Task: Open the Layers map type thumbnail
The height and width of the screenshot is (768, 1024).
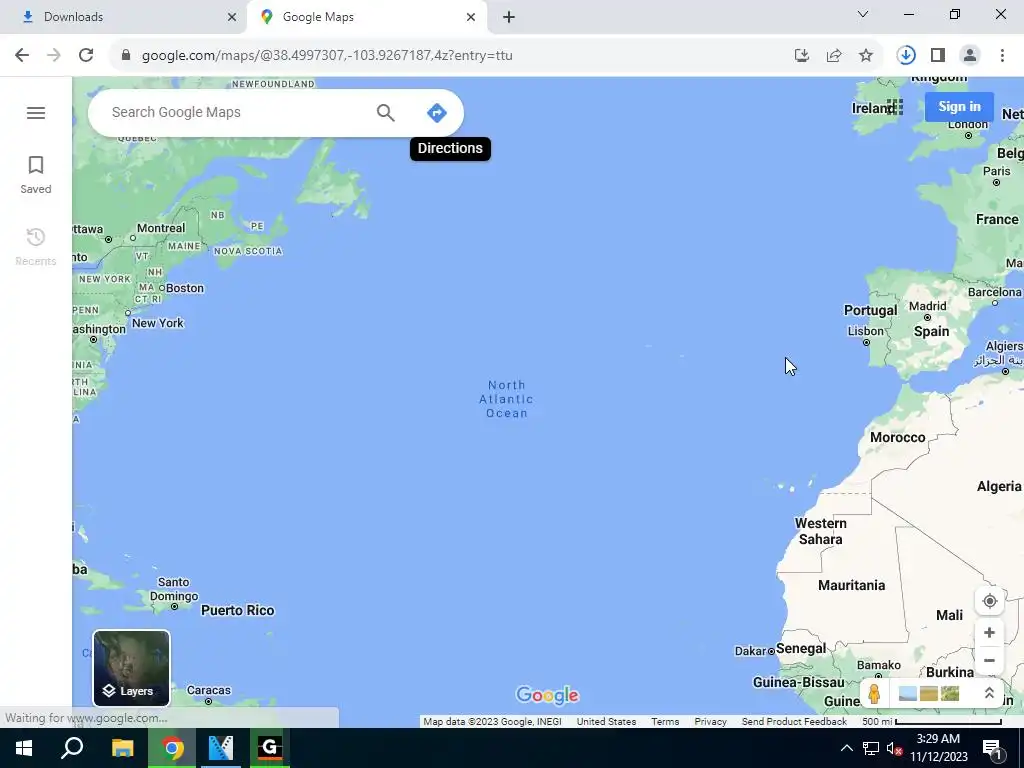Action: point(131,668)
